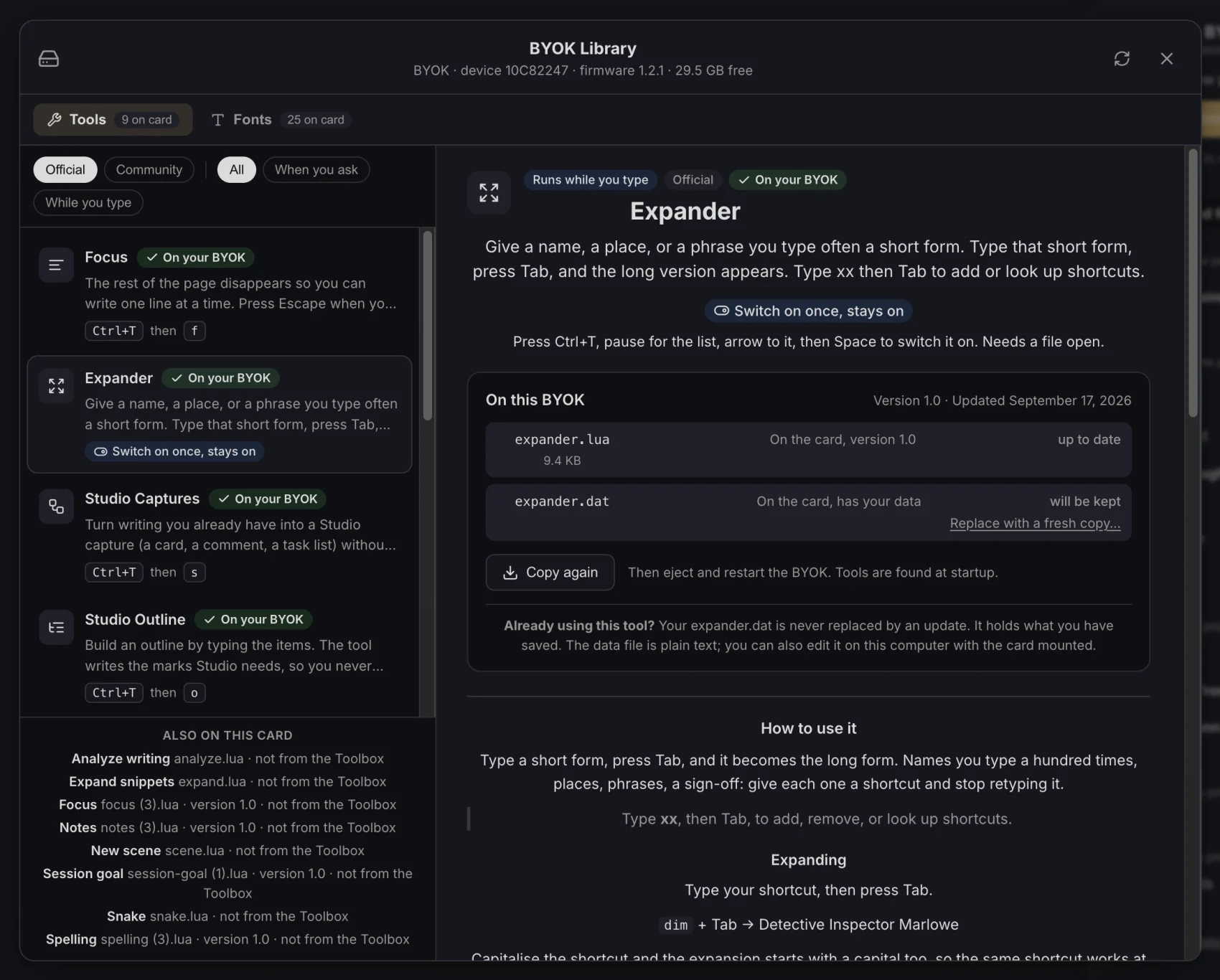The width and height of the screenshot is (1220, 980).
Task: Click the Official badge in the detail pane
Action: point(693,180)
